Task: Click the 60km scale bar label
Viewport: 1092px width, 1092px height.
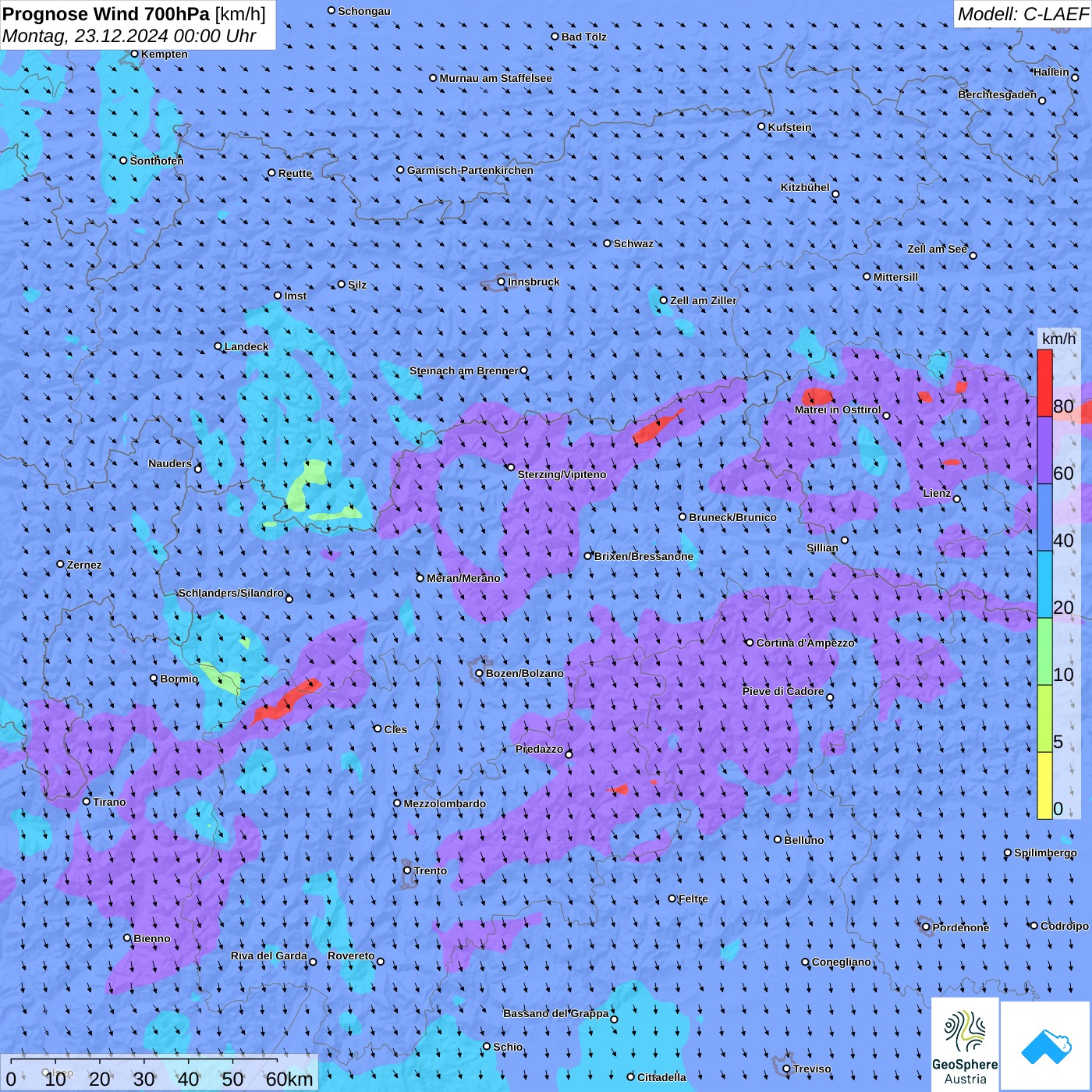Action: tap(289, 1079)
